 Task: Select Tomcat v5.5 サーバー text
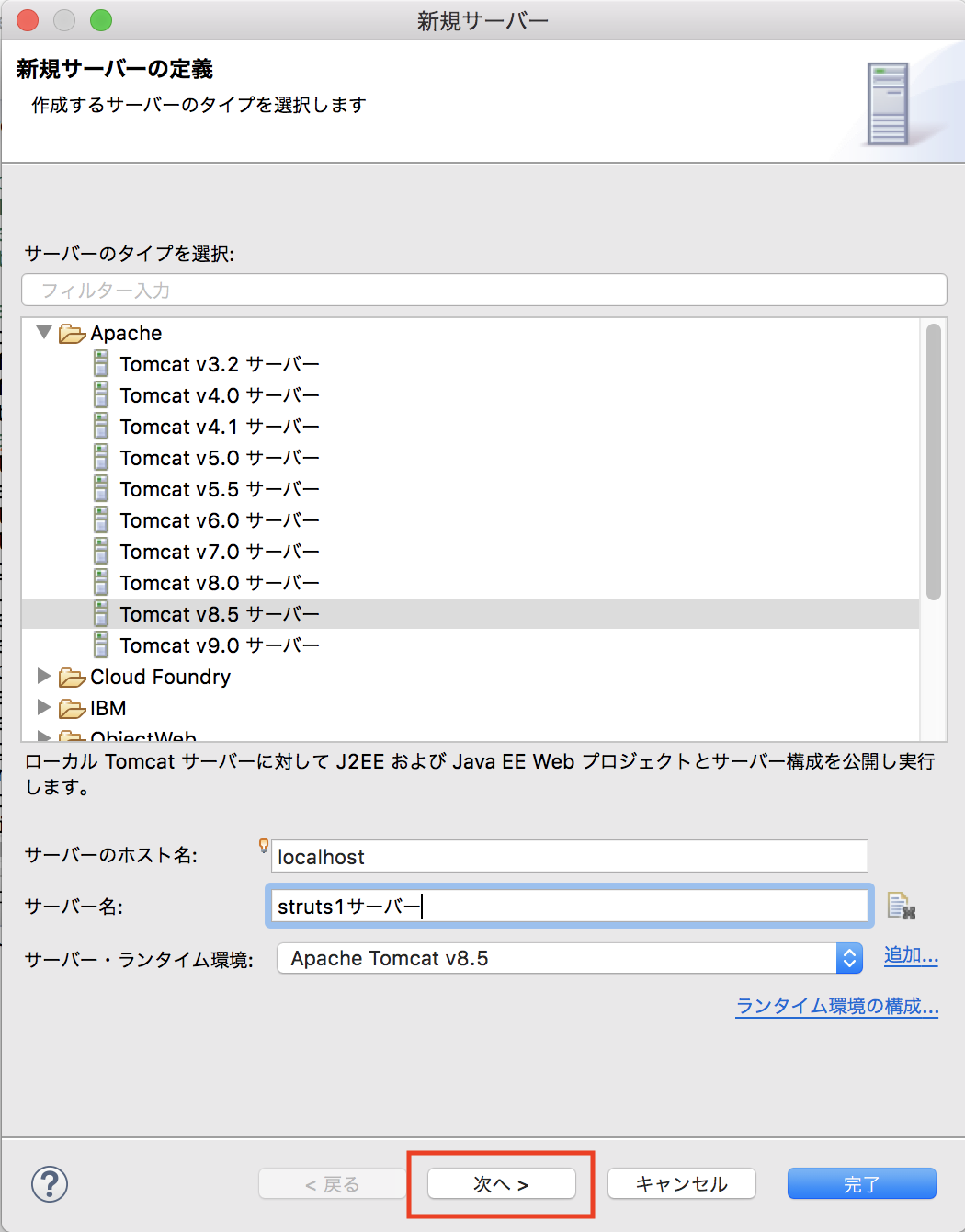(x=220, y=489)
